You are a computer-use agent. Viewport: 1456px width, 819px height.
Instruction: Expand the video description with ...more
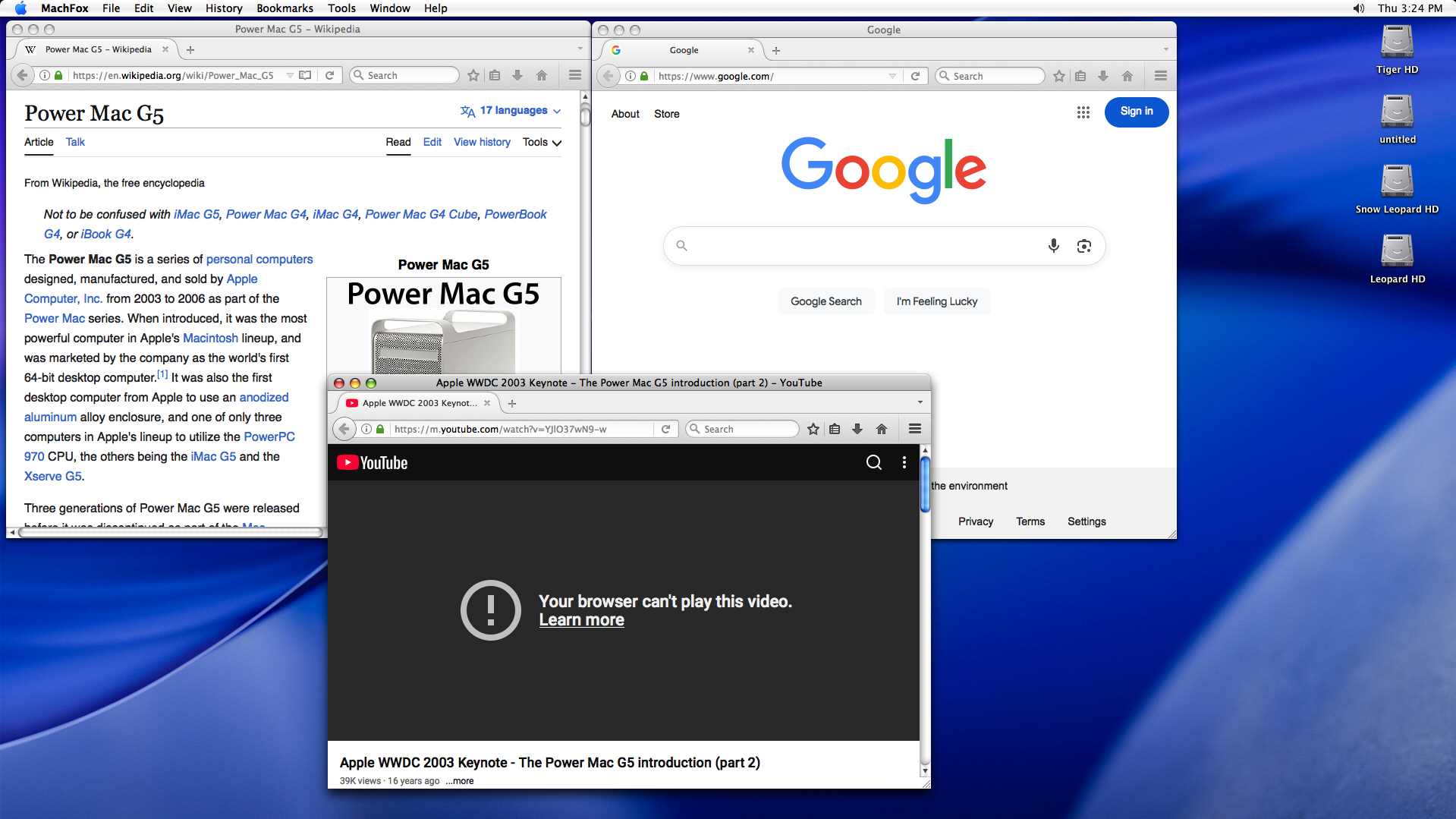pos(460,781)
